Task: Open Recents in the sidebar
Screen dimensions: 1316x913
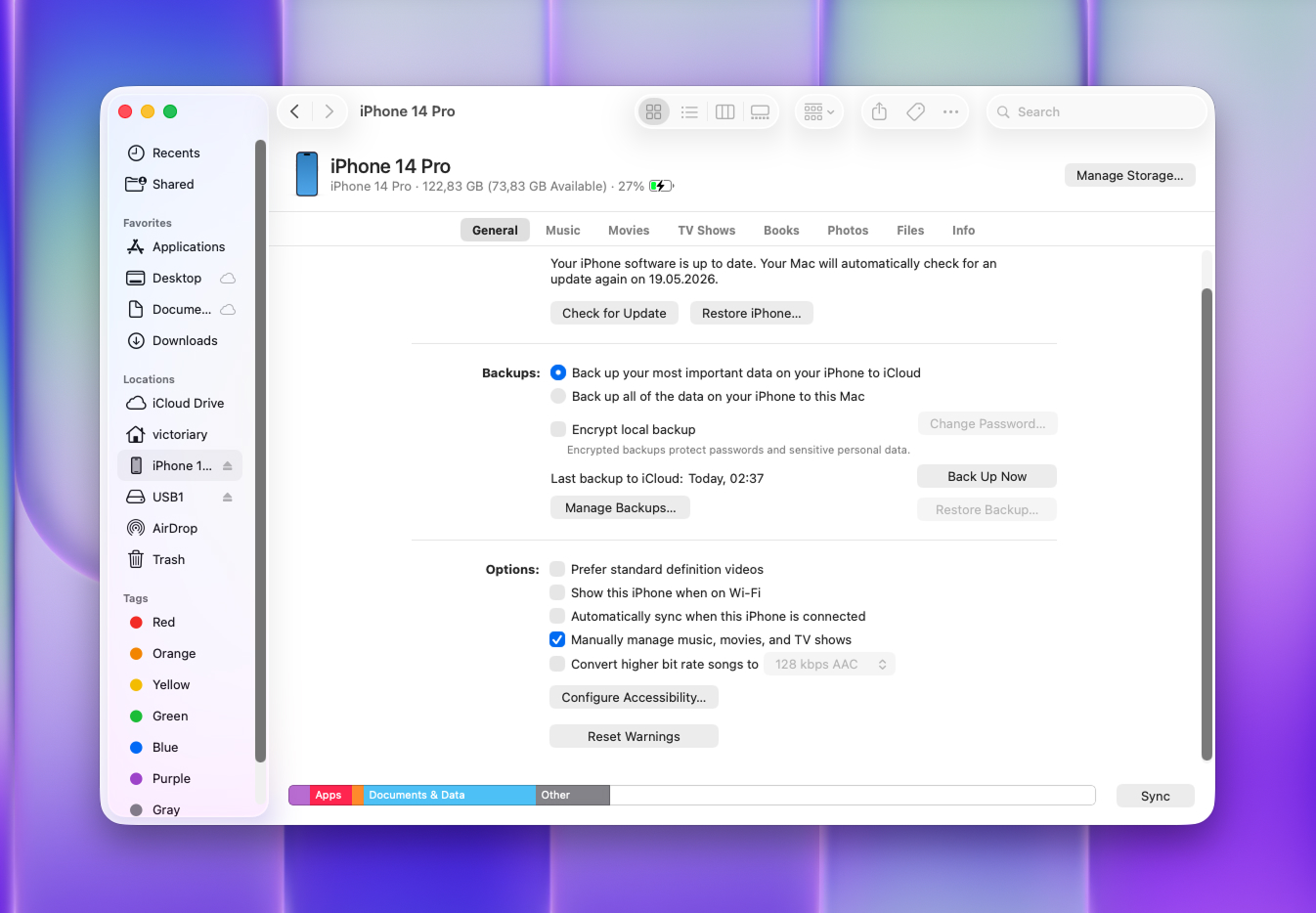Action: click(x=180, y=153)
